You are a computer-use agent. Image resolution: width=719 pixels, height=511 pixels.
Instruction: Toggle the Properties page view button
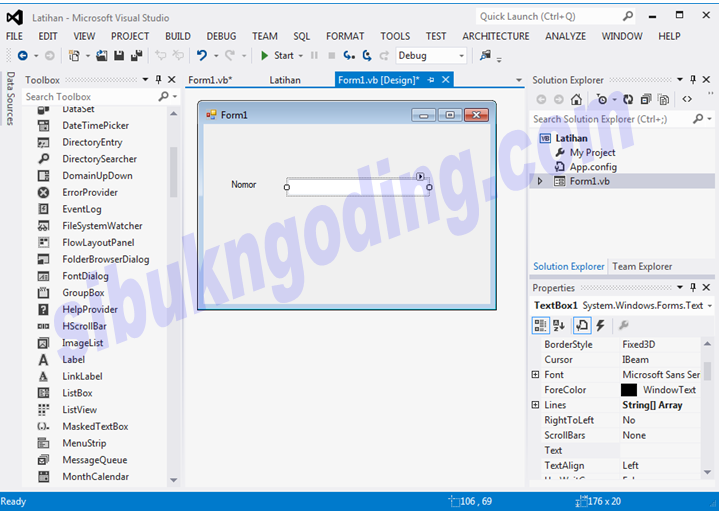coord(581,326)
